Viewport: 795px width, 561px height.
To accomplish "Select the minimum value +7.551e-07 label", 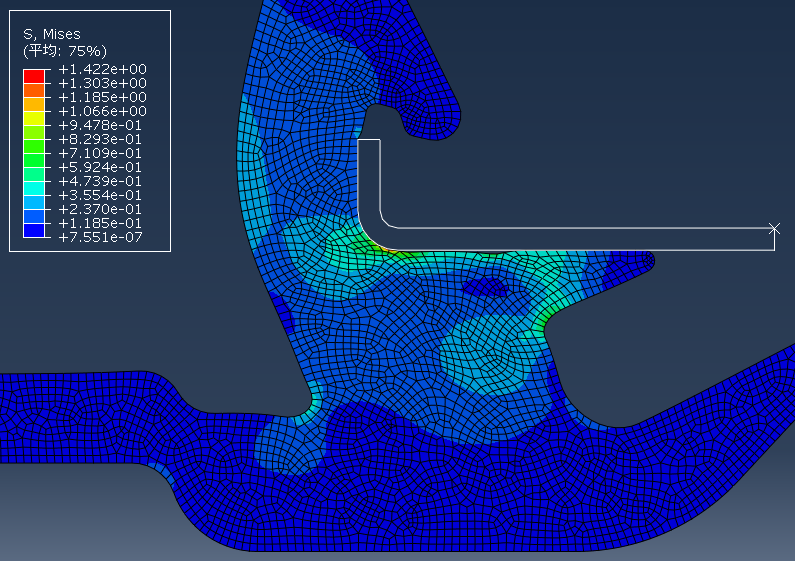I will click(x=102, y=237).
